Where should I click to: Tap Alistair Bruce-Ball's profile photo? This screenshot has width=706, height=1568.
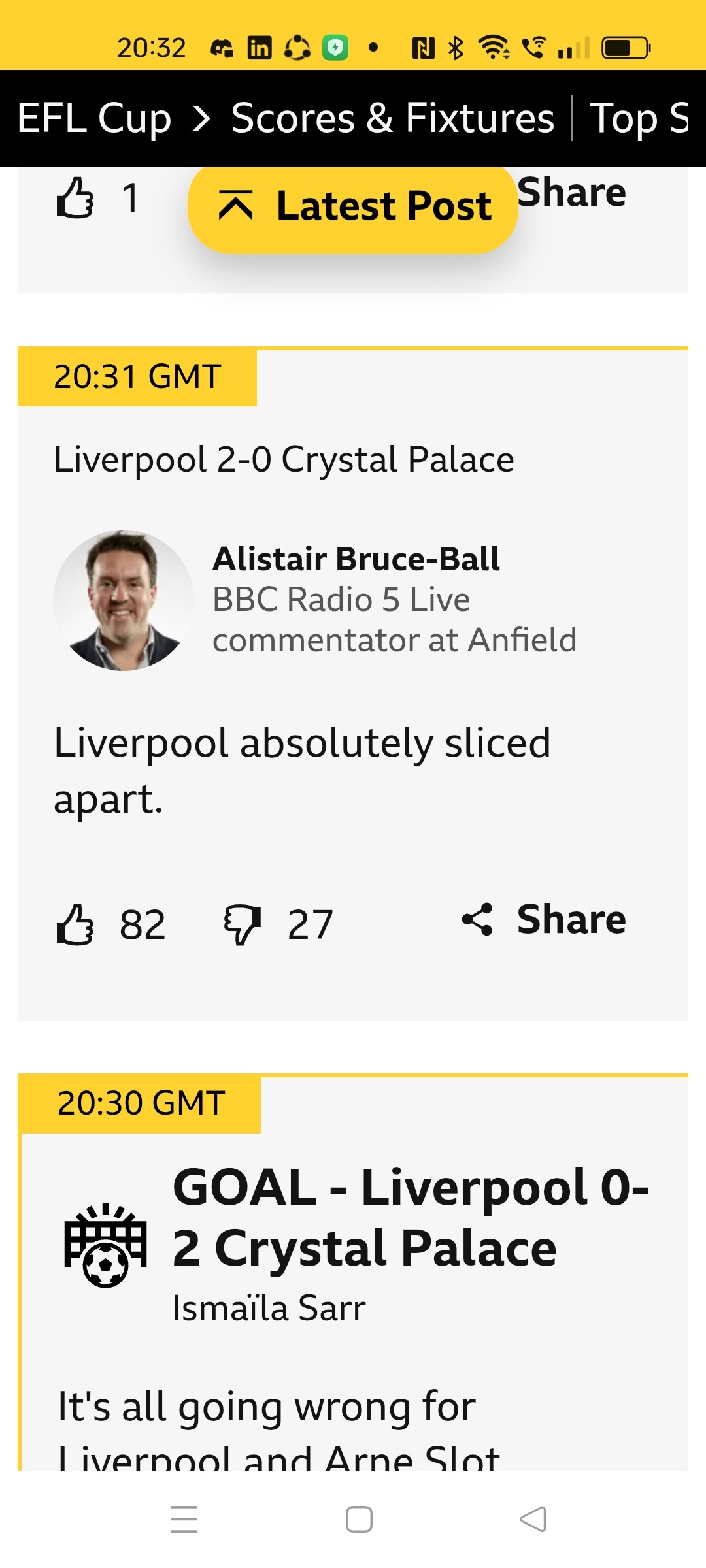(124, 600)
